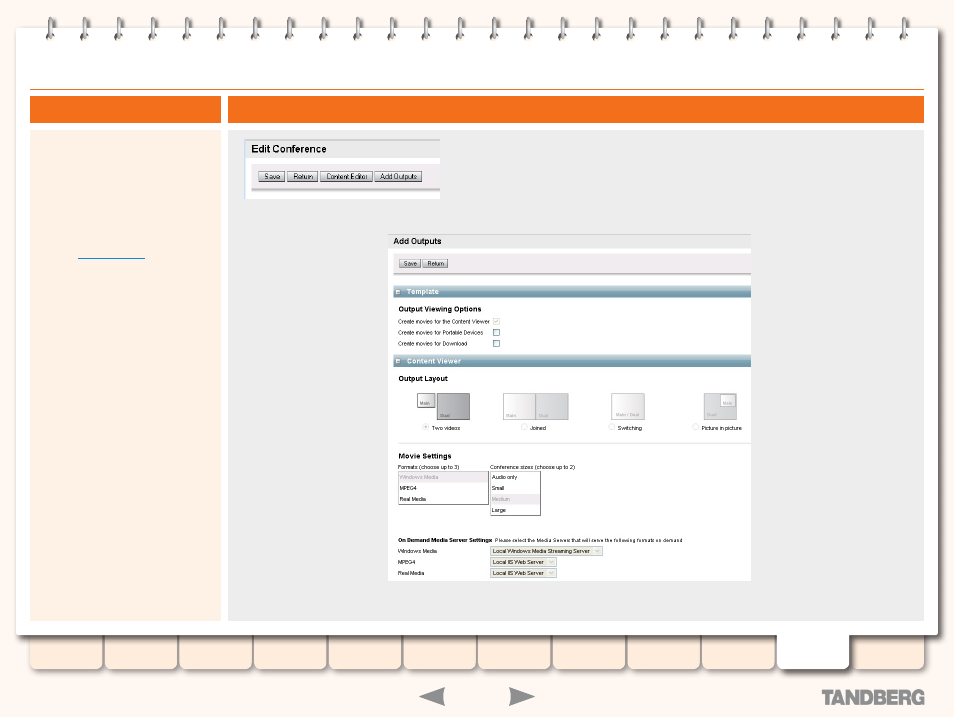This screenshot has width=954, height=717.
Task: Select the Switching layout radio
Action: pos(611,427)
